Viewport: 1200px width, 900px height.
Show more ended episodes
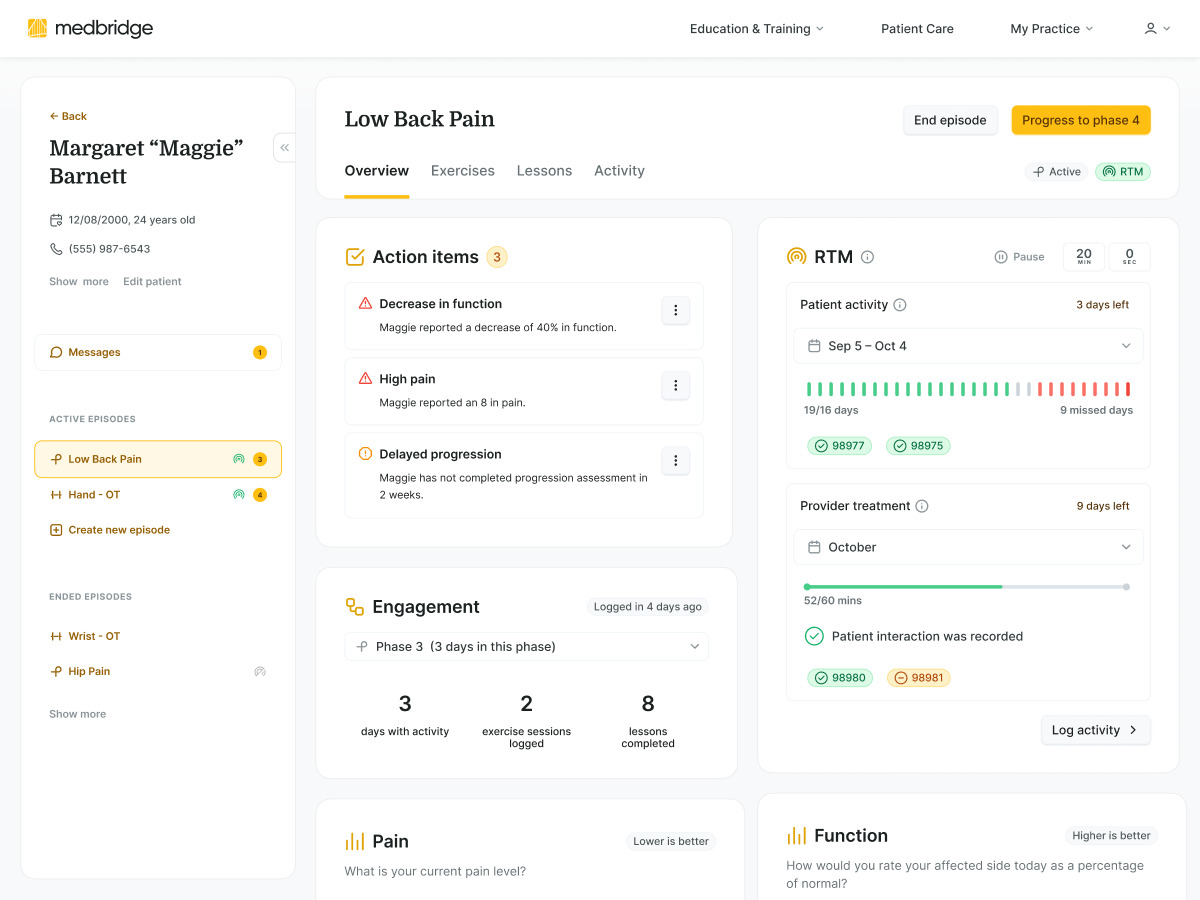(x=77, y=714)
